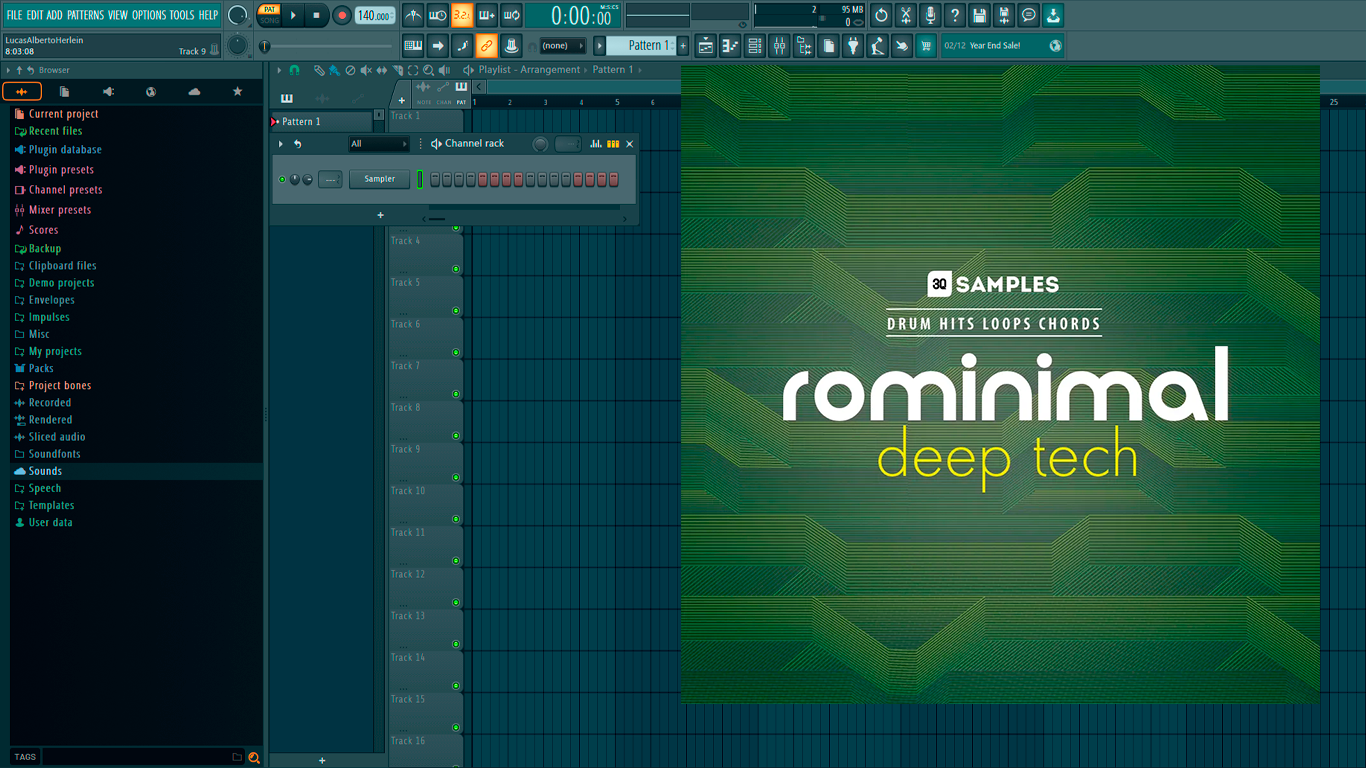This screenshot has width=1366, height=768.
Task: Mute Track 4 using its green LED
Action: [x=456, y=269]
